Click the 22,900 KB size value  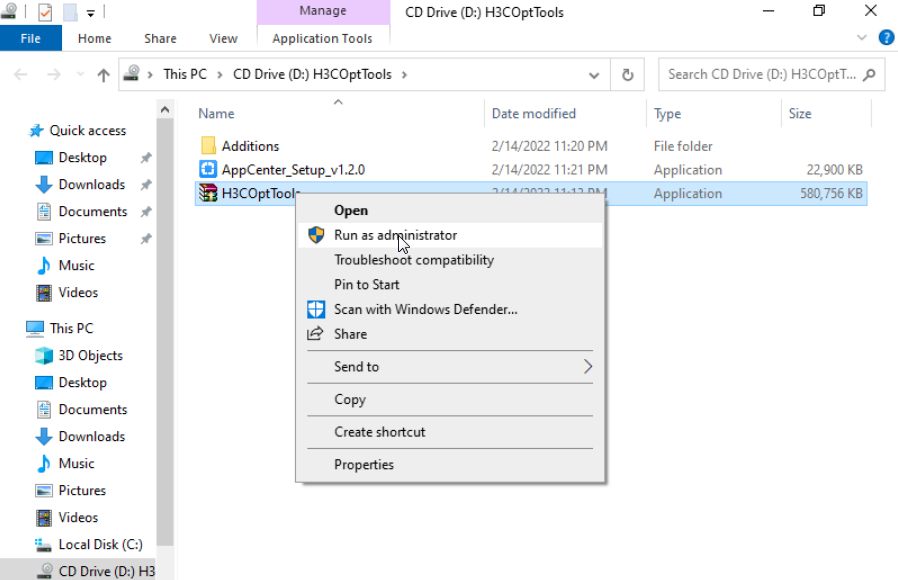[x=834, y=169]
